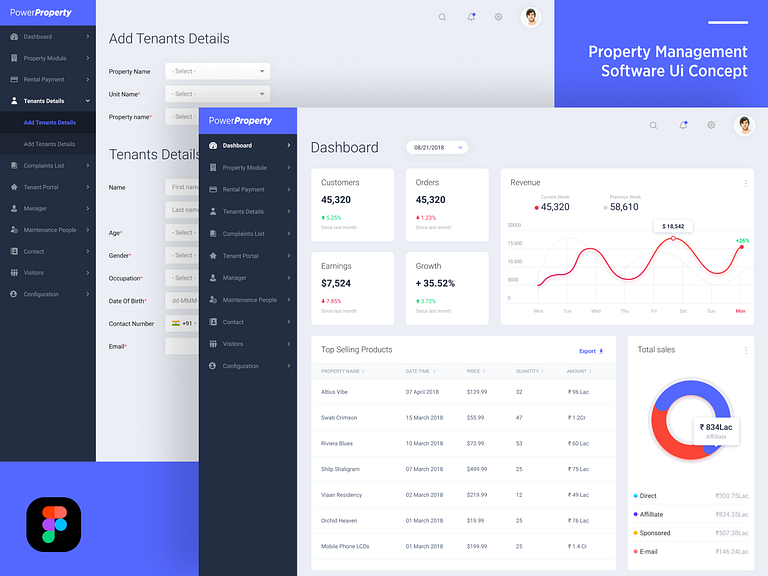768x576 pixels.
Task: Select Rental Payment in front sidebar menu
Action: tap(248, 190)
